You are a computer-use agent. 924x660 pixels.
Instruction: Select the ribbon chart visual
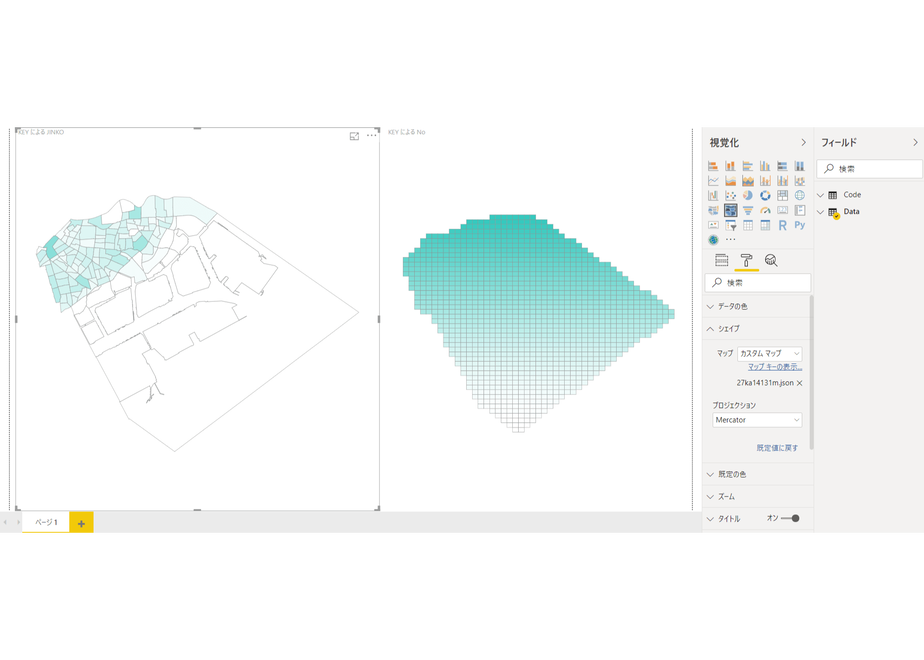[x=800, y=180]
